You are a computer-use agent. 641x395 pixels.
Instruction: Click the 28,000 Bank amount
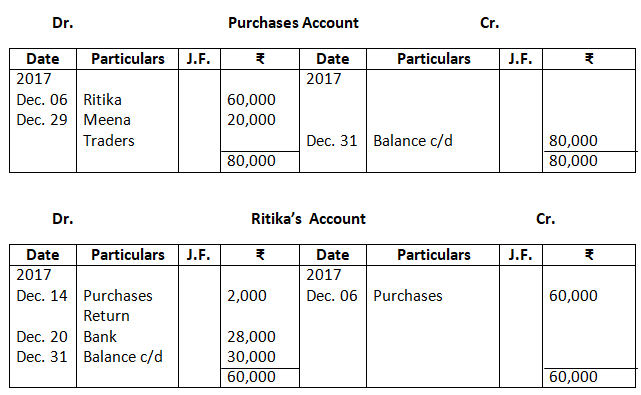pos(251,337)
